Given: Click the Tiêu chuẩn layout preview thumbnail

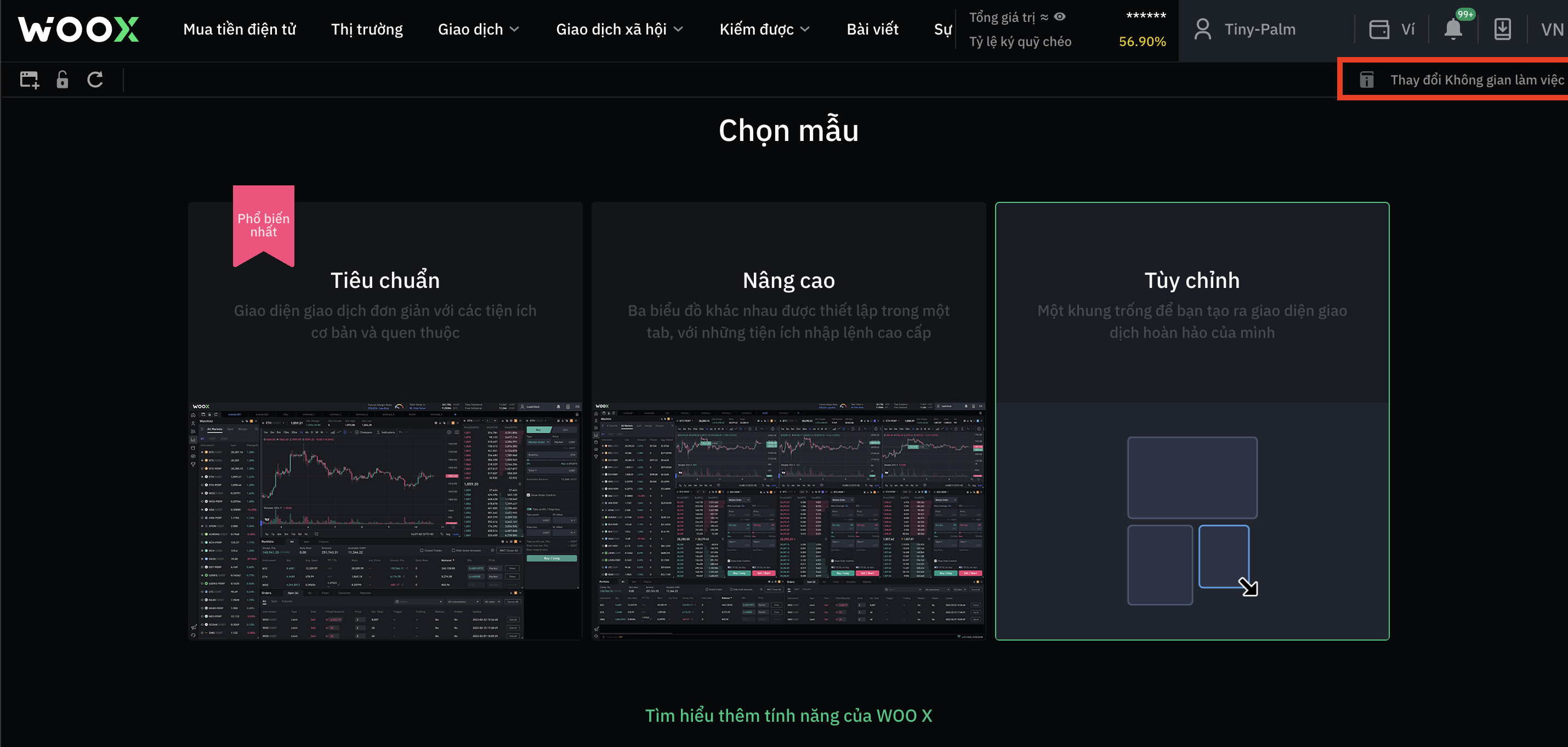Looking at the screenshot, I should point(385,520).
